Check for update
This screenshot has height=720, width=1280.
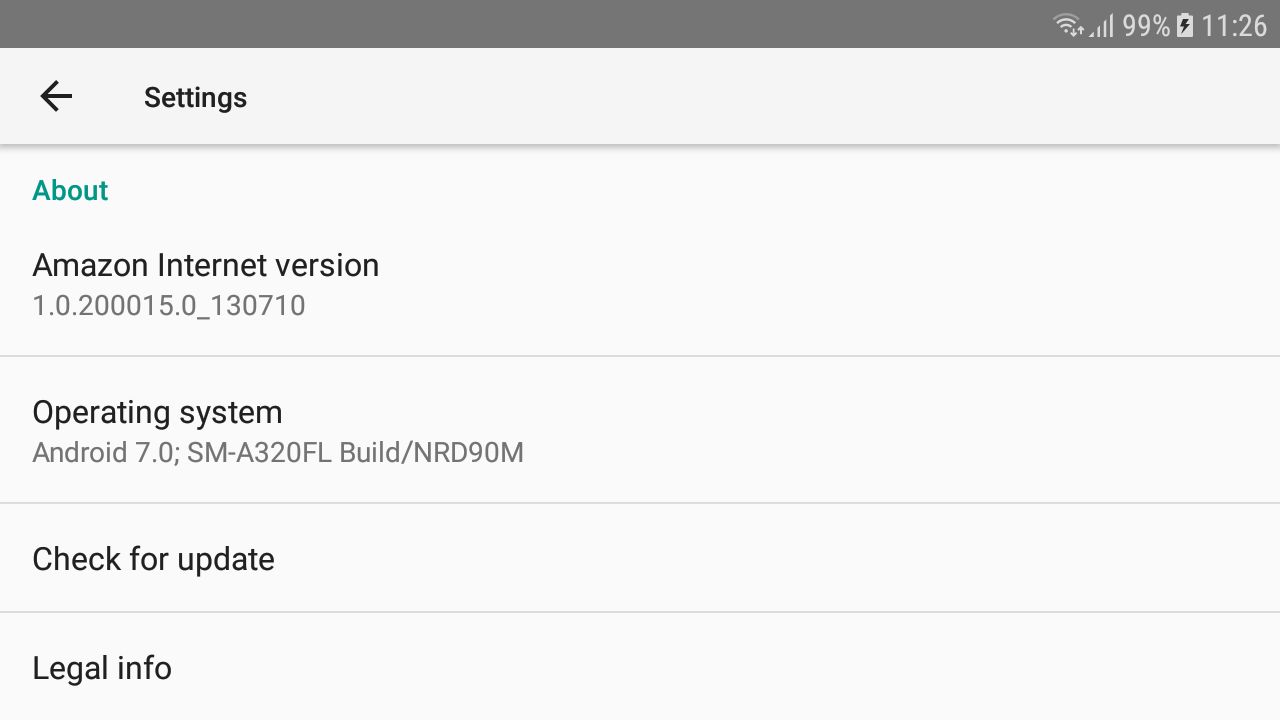153,559
